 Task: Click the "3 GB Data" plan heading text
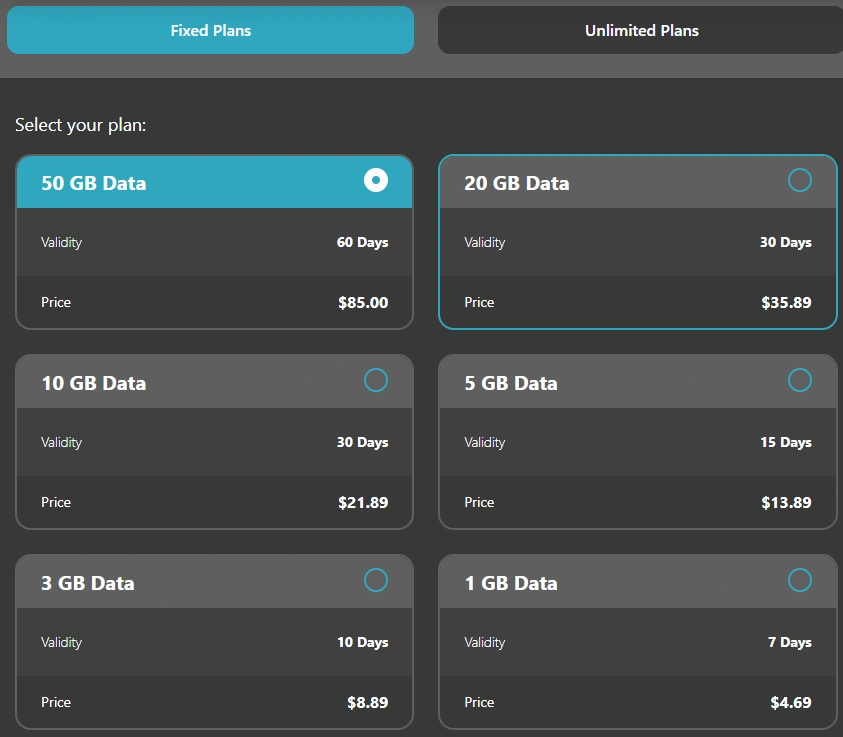click(x=87, y=583)
